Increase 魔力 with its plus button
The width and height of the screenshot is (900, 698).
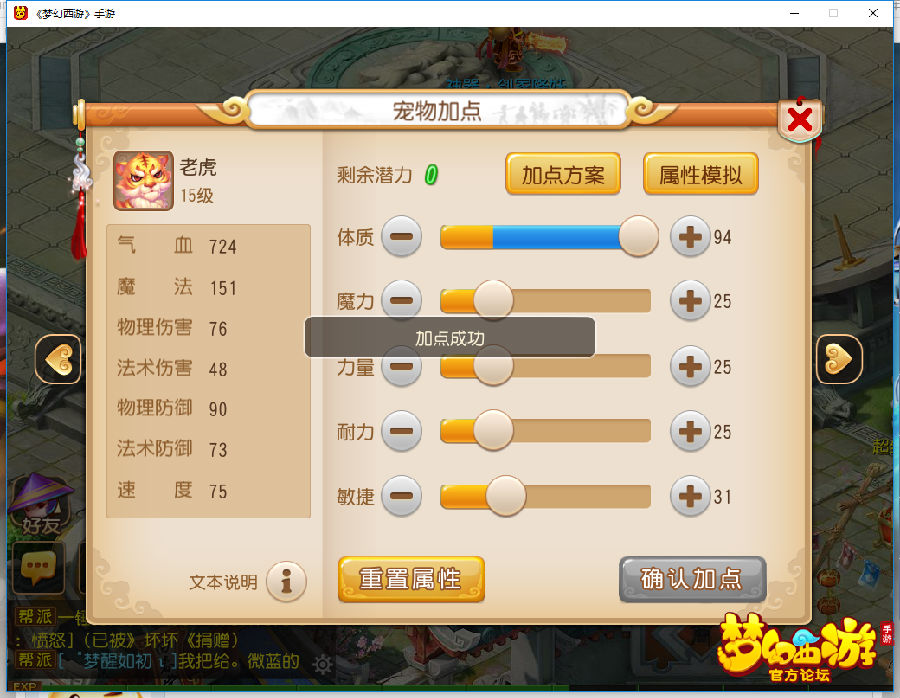(690, 300)
